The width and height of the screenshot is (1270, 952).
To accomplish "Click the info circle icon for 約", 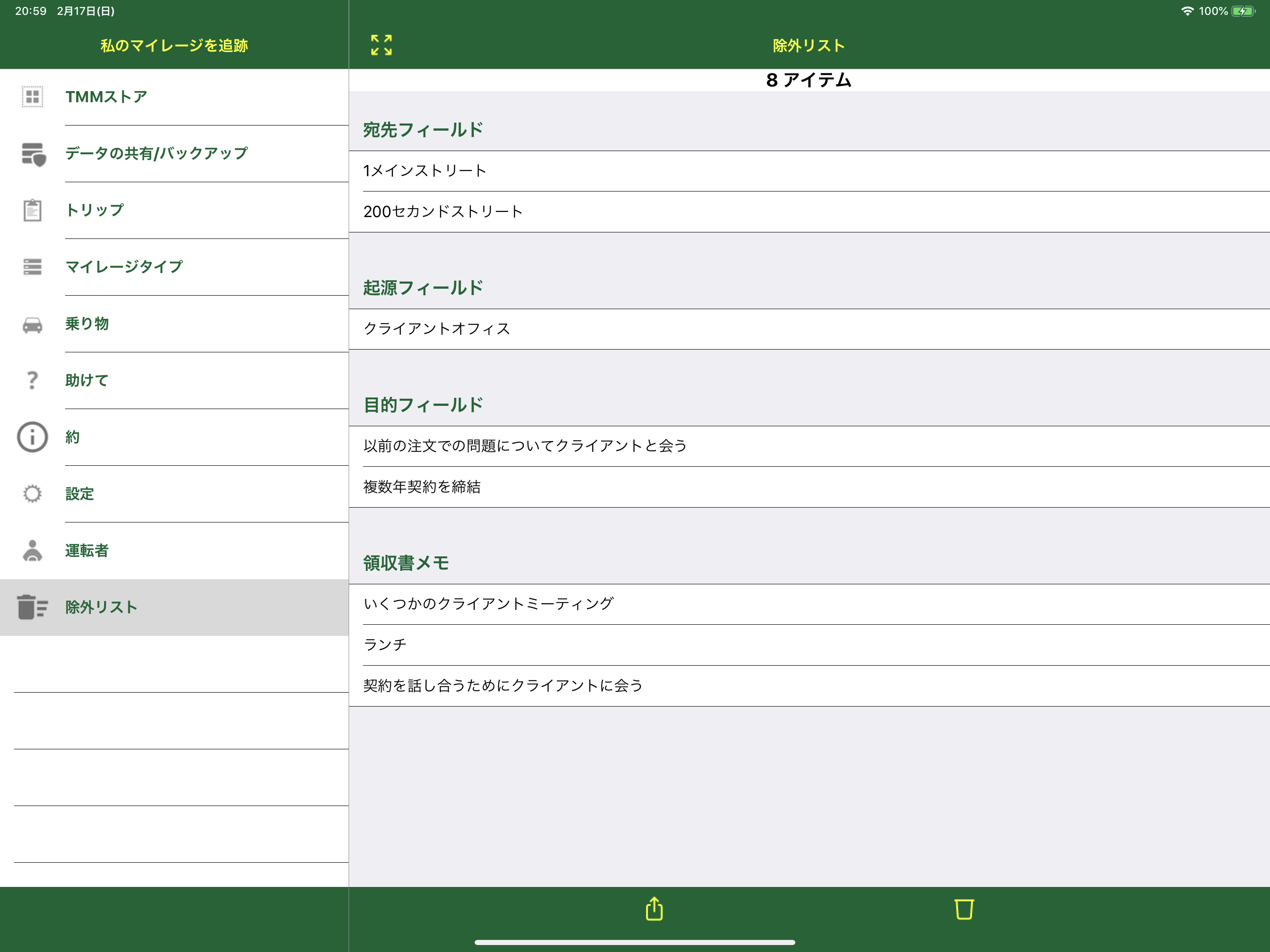I will point(32,437).
